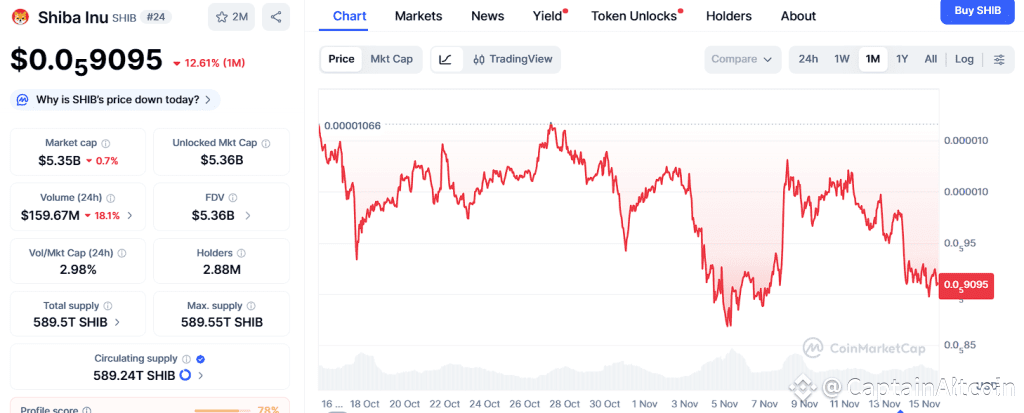
Task: Click the Buy SHIB button
Action: coord(978,10)
